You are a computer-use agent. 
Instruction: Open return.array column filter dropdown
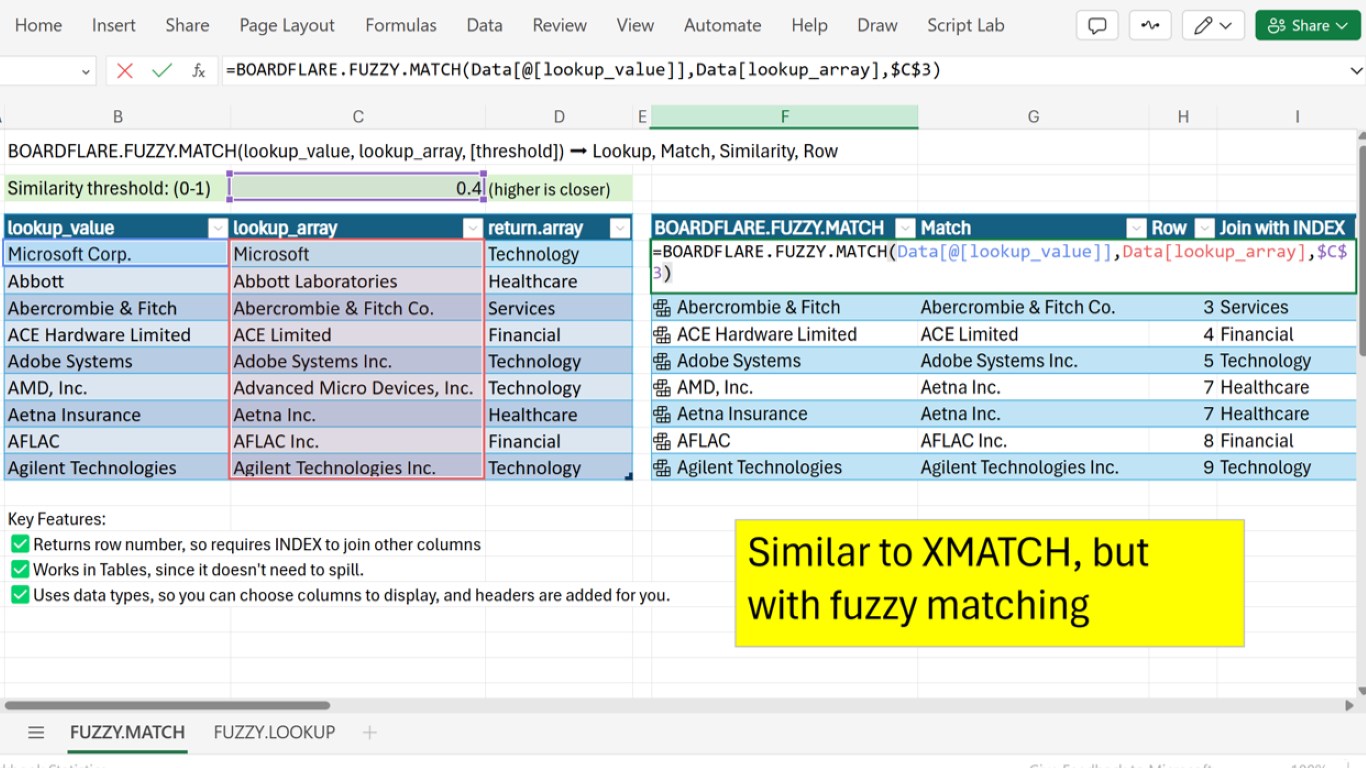point(620,228)
